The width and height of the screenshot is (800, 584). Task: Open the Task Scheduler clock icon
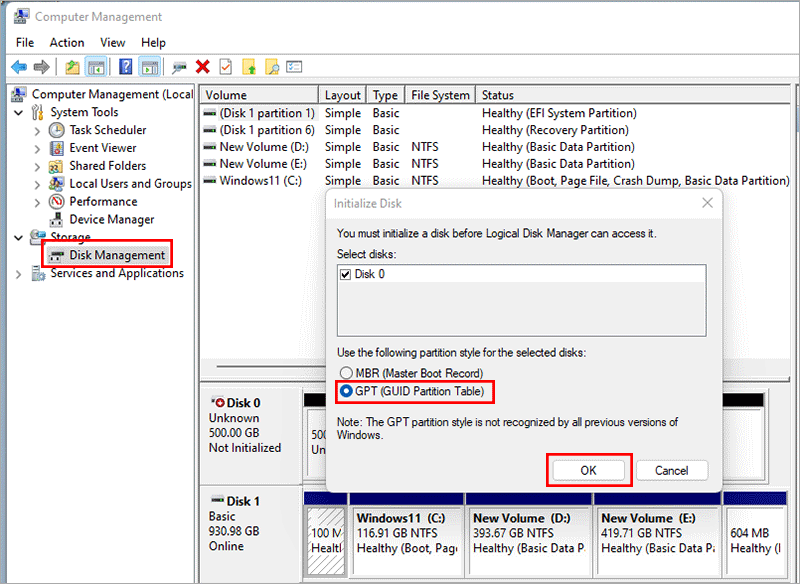57,130
